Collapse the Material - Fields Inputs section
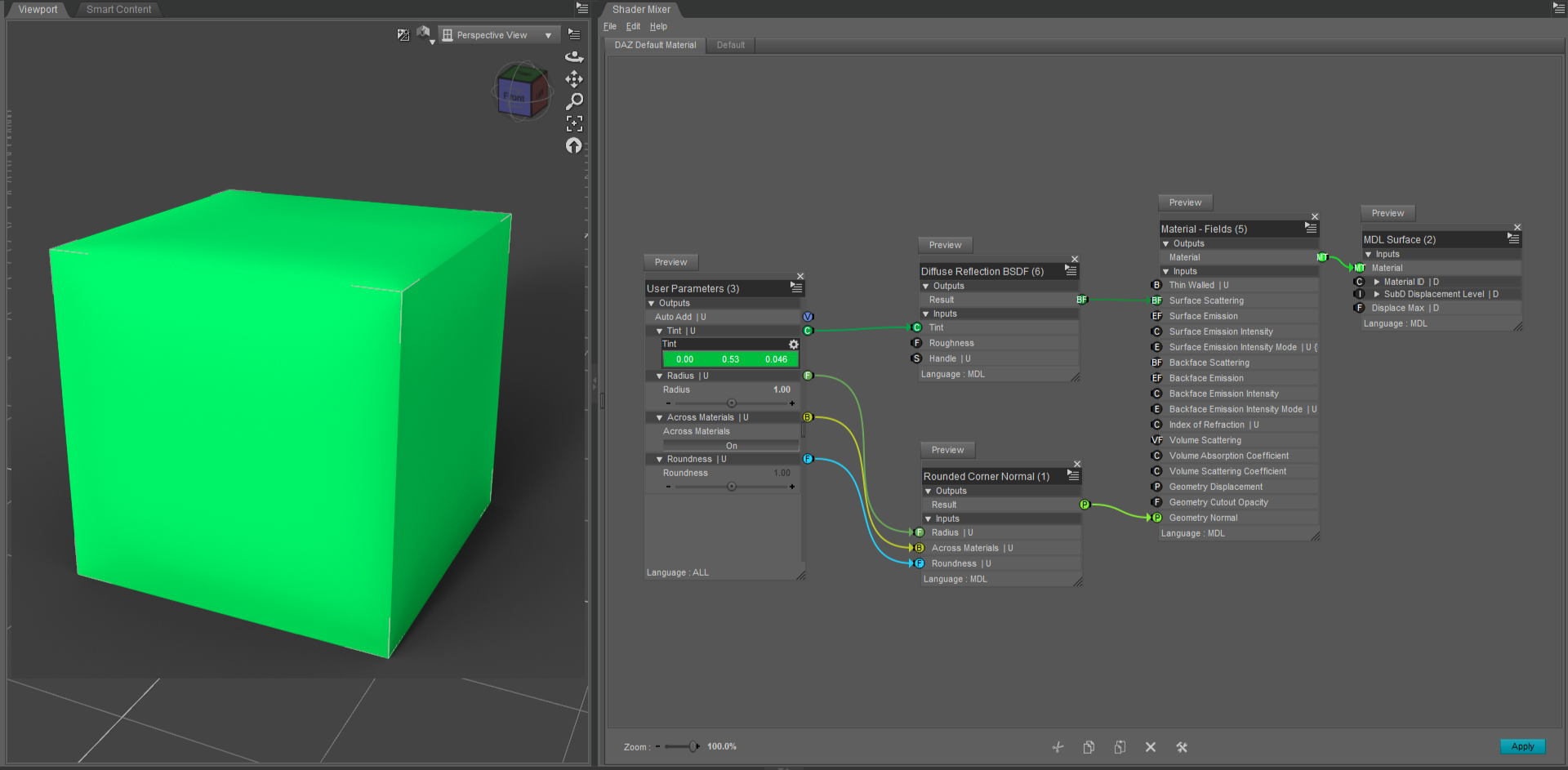The width and height of the screenshot is (1568, 770). [1165, 271]
